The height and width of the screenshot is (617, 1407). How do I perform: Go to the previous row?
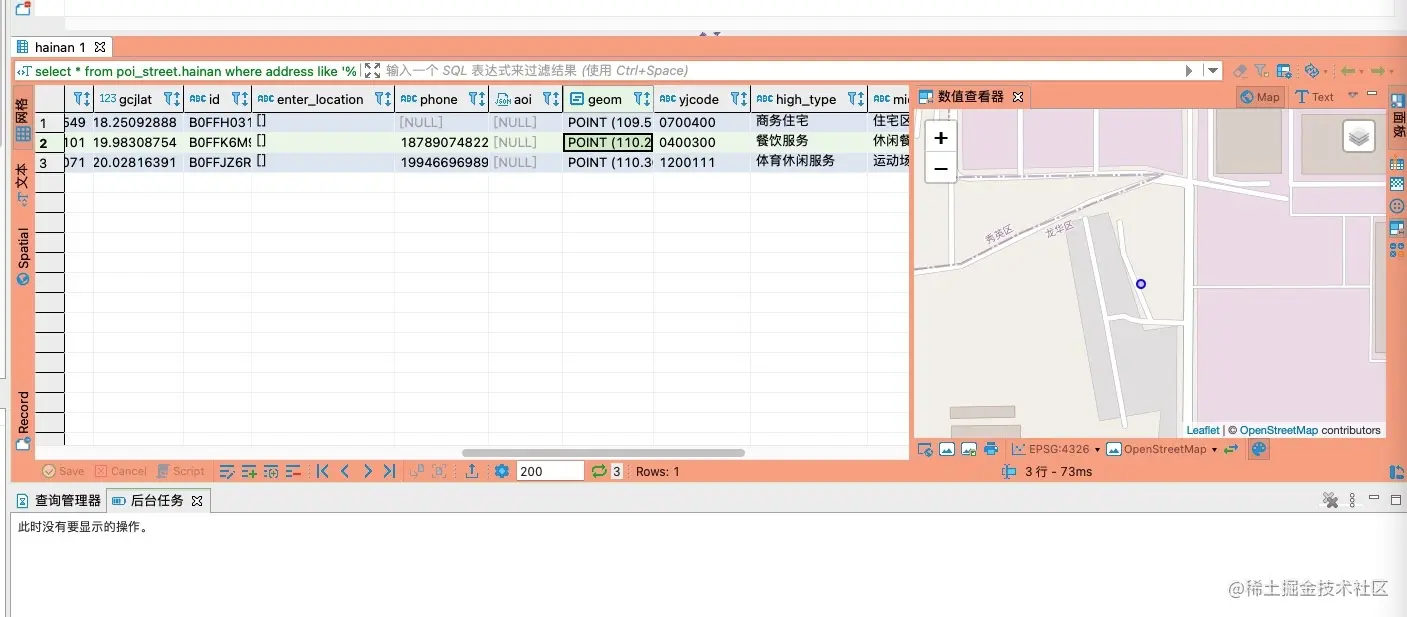click(x=345, y=471)
